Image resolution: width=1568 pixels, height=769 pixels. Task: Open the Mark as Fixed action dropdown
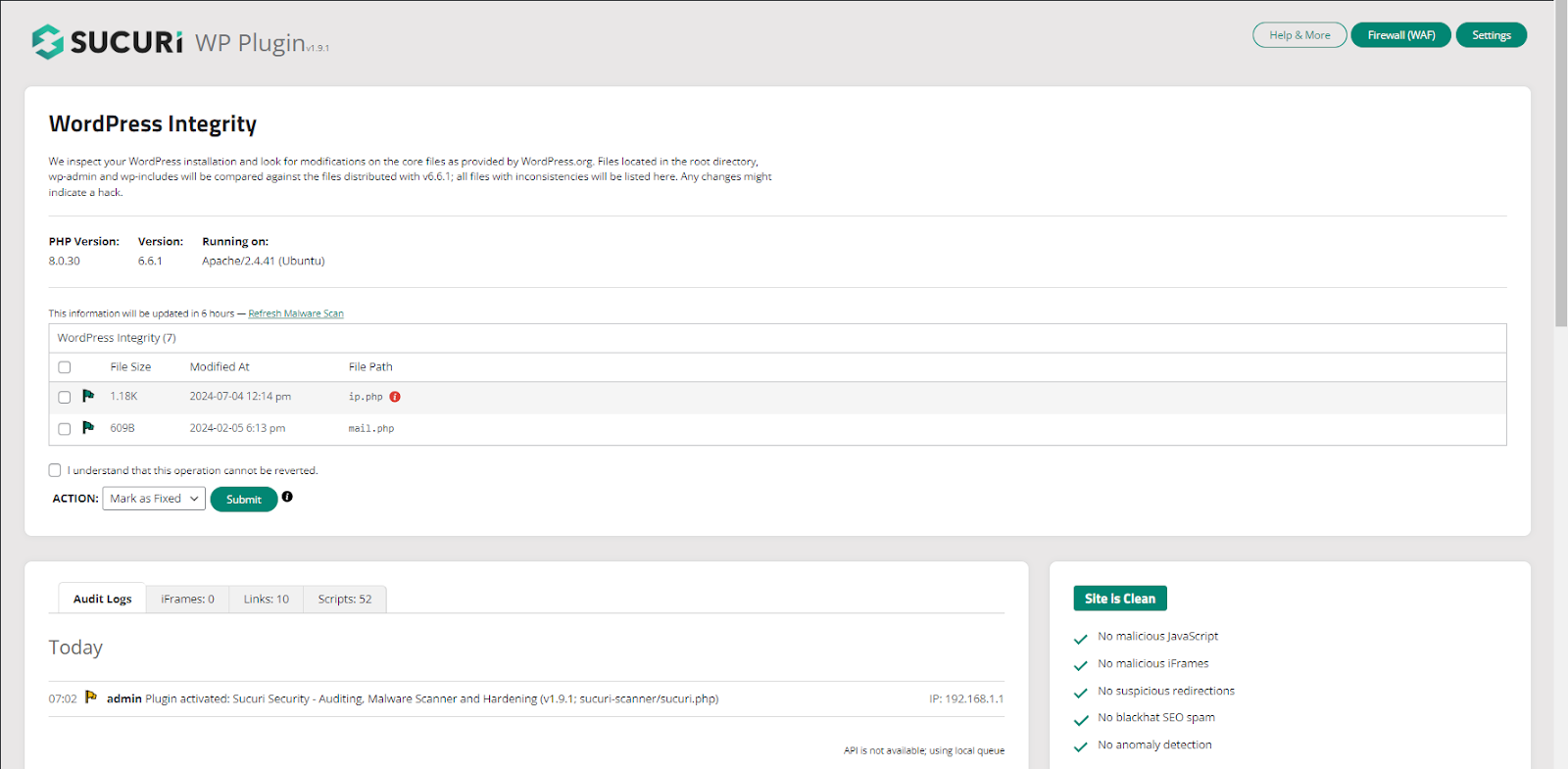[x=154, y=499]
